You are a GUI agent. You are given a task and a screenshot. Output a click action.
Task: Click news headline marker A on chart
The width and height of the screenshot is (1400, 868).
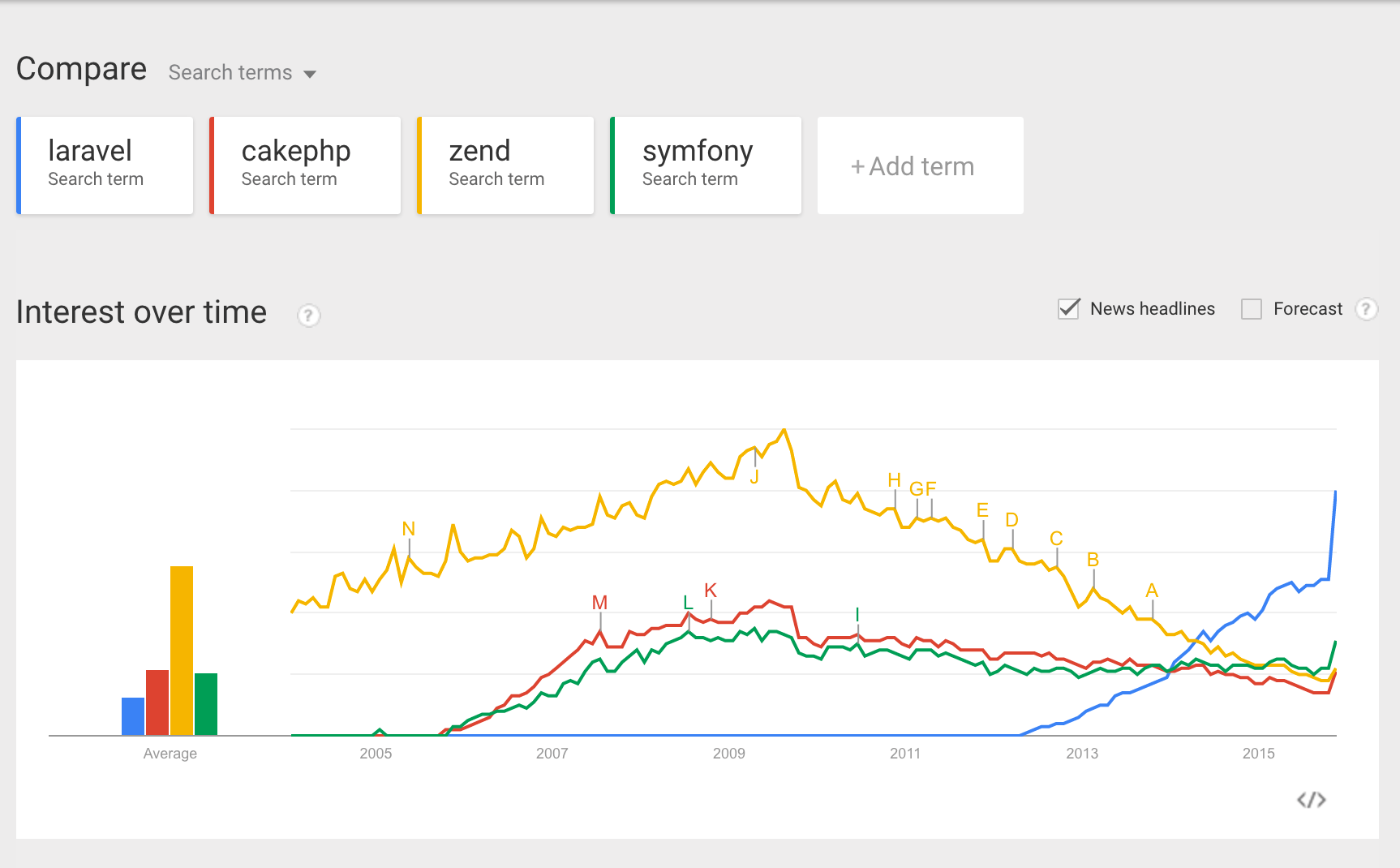pos(1152,591)
